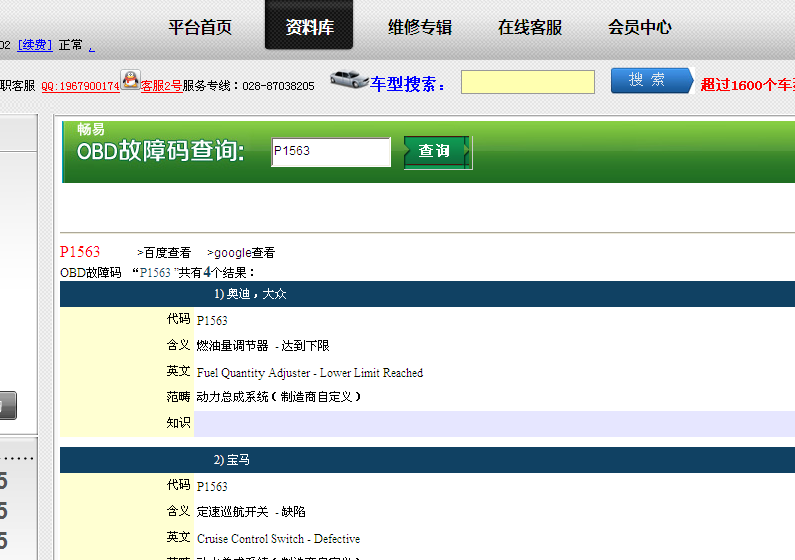Select the 奥迪，大众 result header

point(250,294)
